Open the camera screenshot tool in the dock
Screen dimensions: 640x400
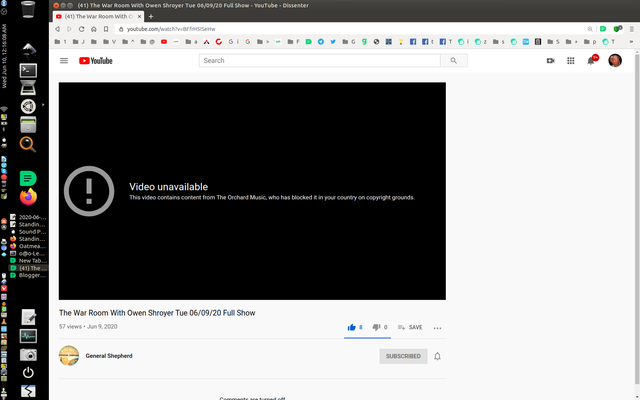pyautogui.click(x=28, y=355)
